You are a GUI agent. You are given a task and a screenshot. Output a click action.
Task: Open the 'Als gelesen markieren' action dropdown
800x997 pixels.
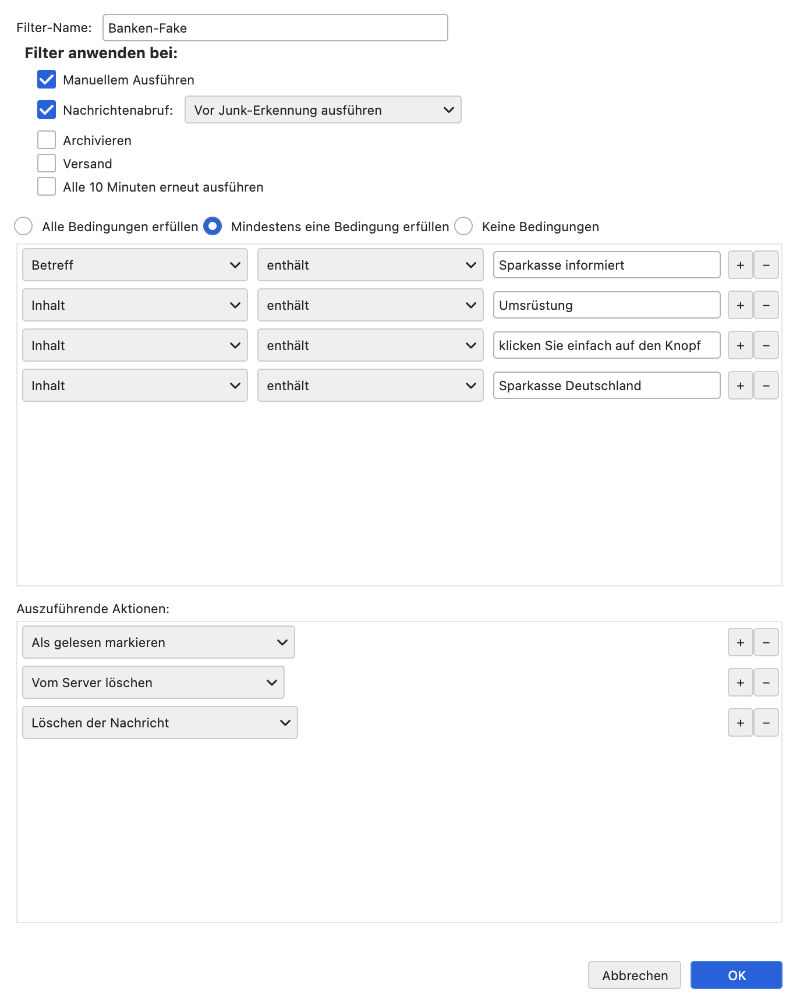[158, 642]
